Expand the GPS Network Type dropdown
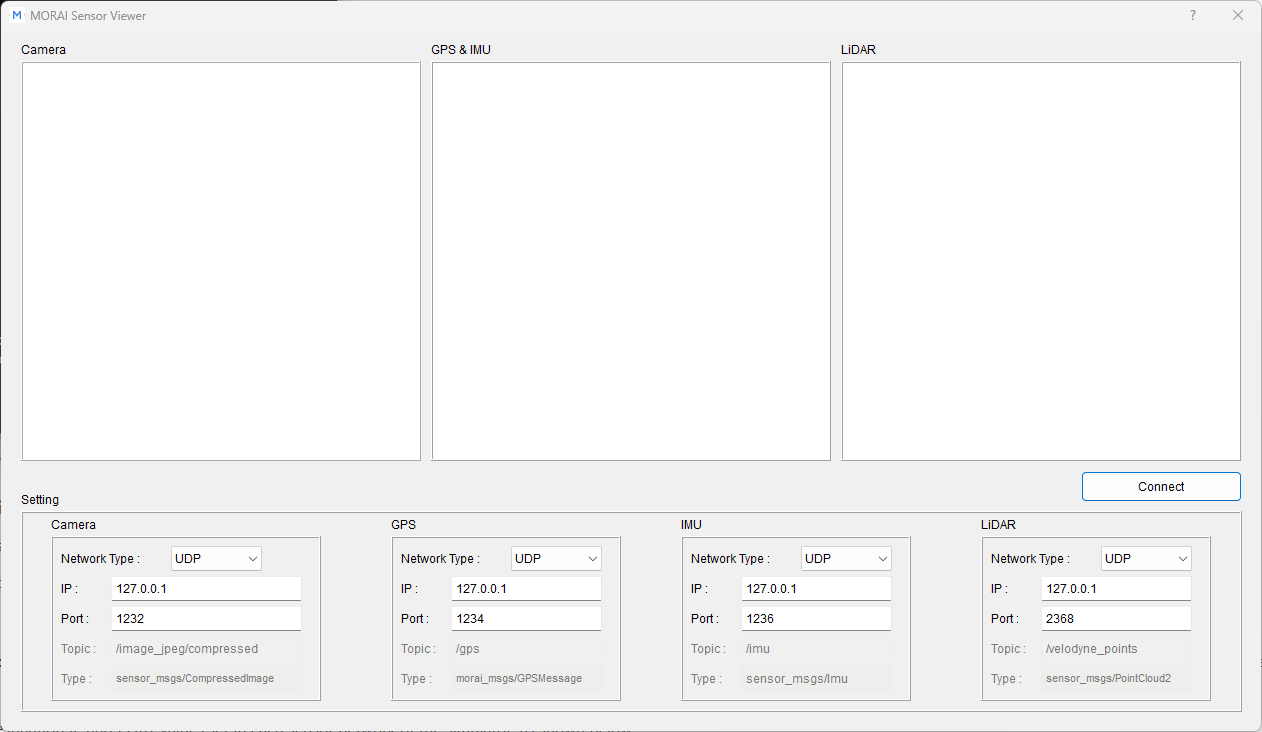 pyautogui.click(x=556, y=559)
